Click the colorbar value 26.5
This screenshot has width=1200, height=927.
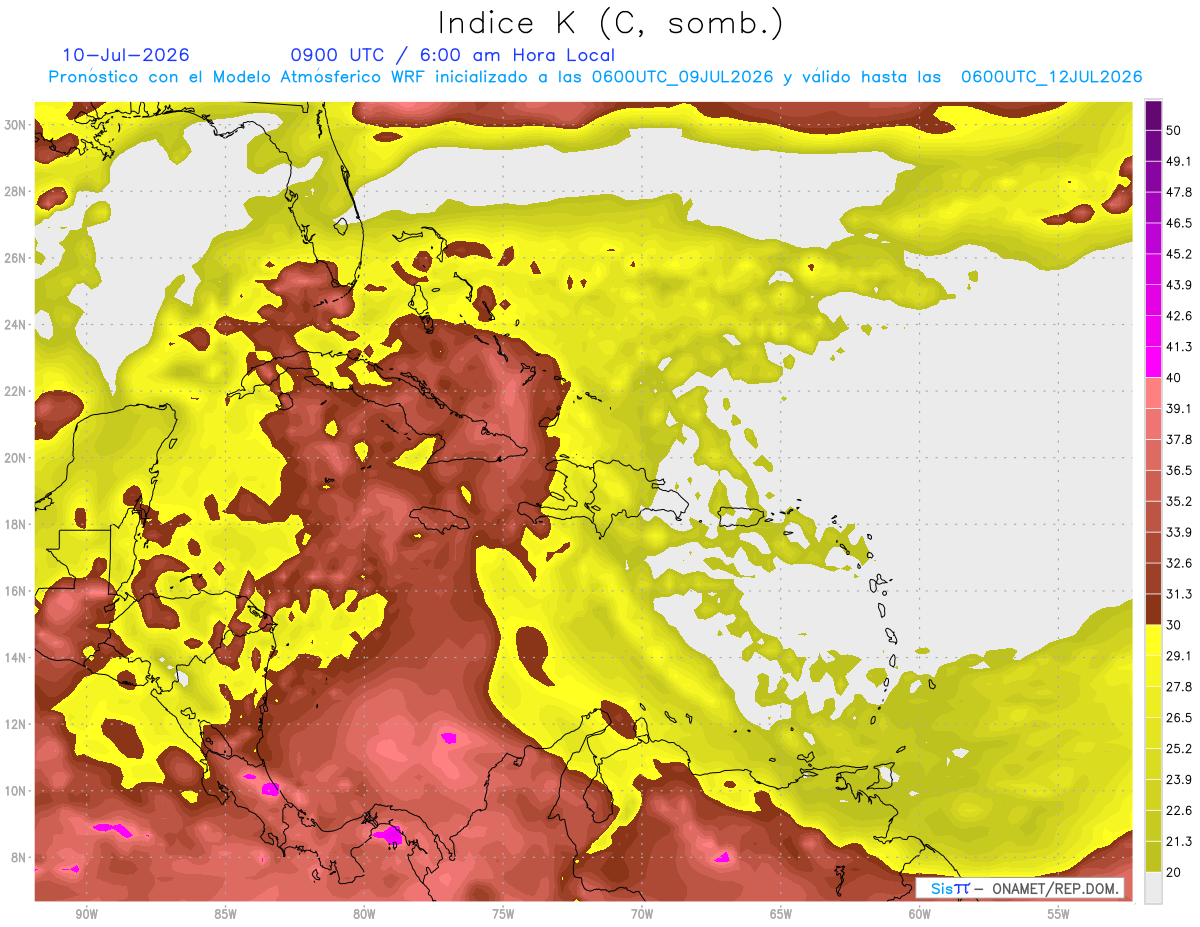(x=1179, y=717)
